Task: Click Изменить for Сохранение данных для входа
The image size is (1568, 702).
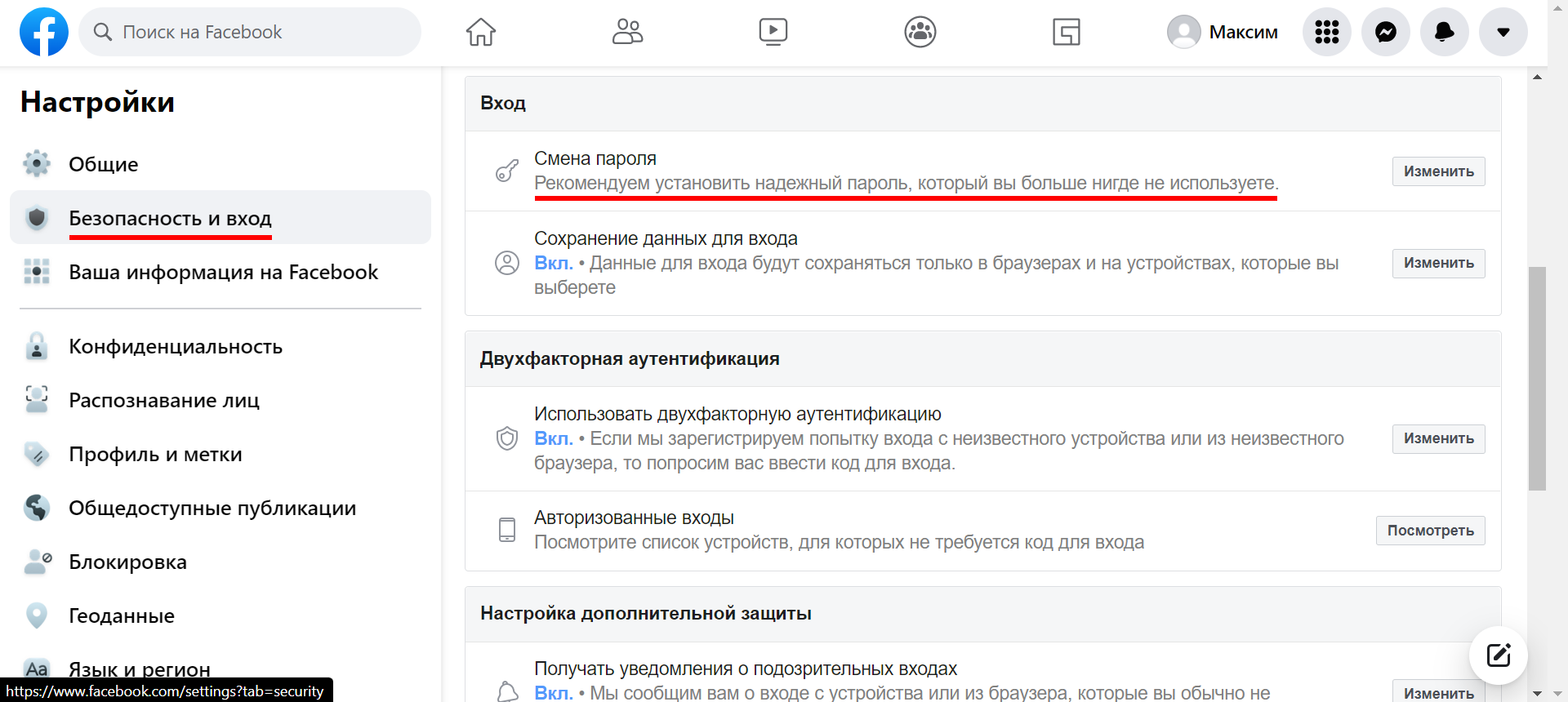Action: (x=1438, y=263)
